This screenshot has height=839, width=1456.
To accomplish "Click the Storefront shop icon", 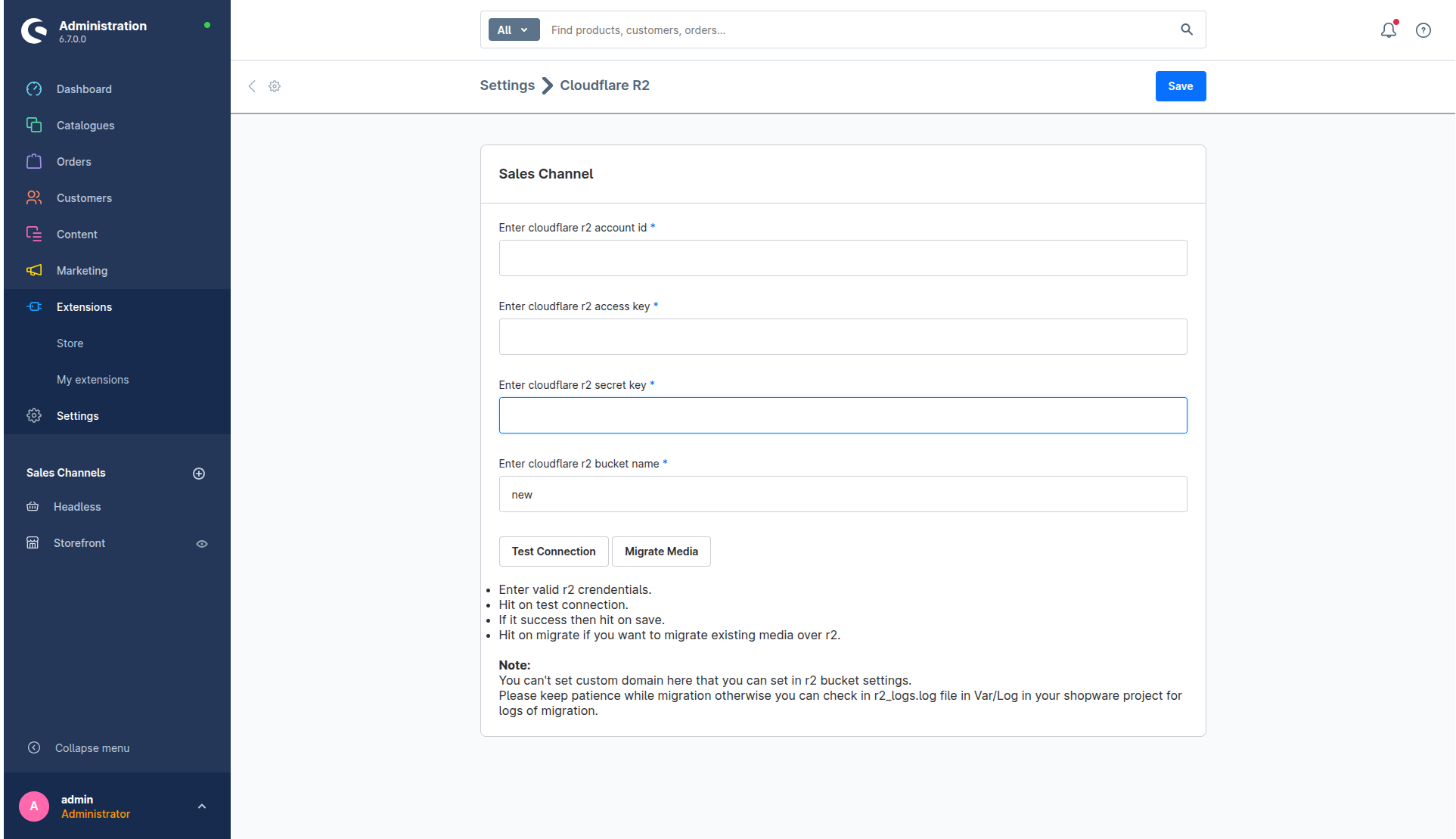I will (x=33, y=543).
